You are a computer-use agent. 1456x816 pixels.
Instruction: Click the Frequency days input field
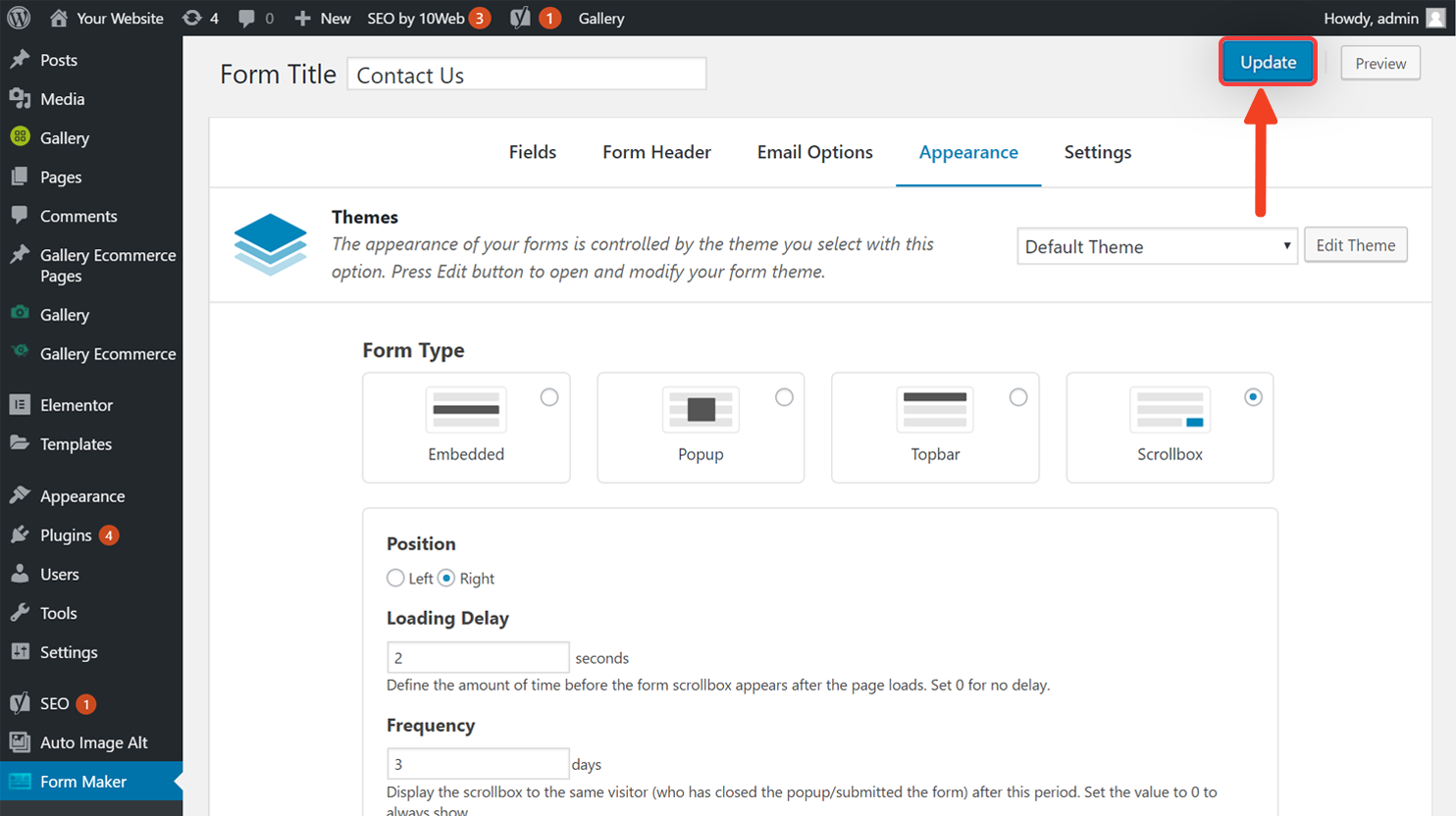(478, 763)
